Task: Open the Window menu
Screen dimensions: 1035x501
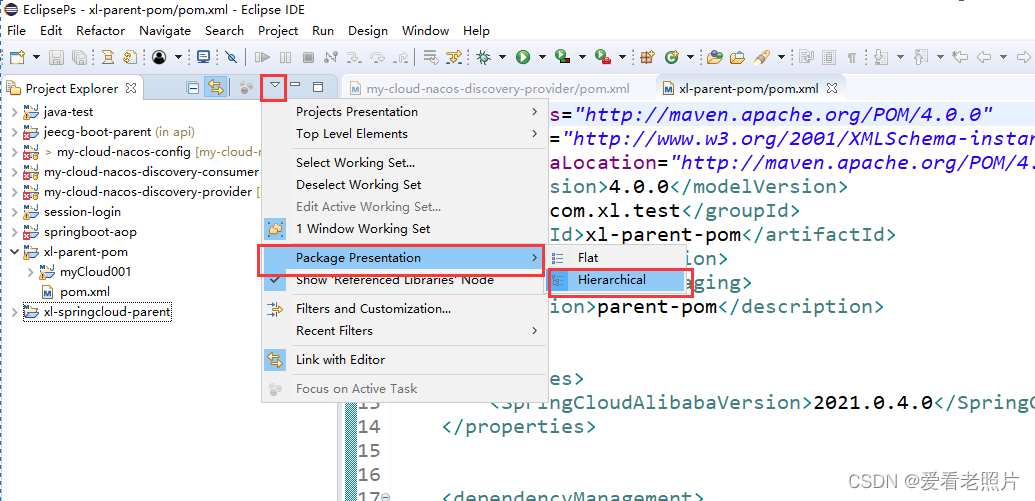Action: [425, 30]
